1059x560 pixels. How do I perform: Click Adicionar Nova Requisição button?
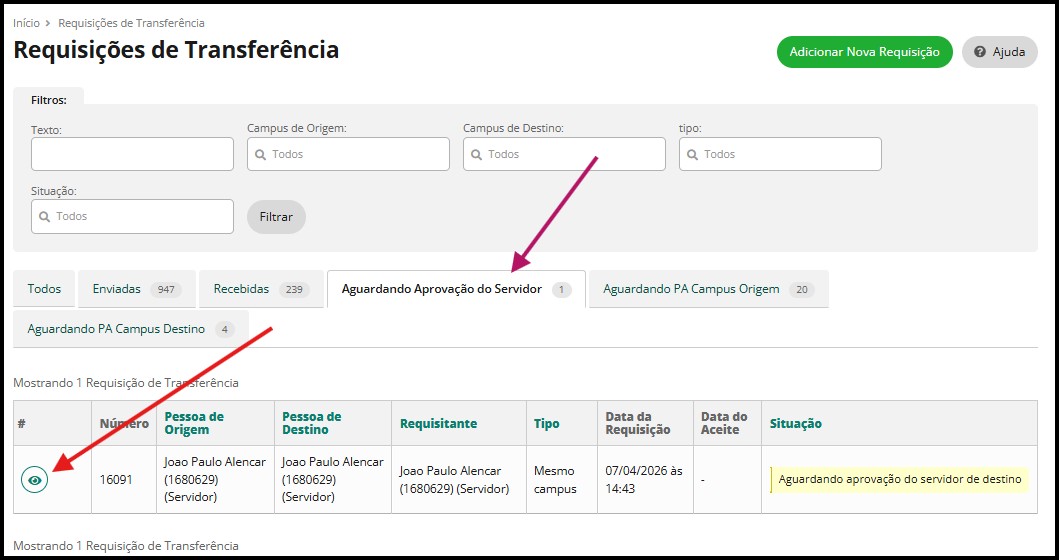point(864,52)
